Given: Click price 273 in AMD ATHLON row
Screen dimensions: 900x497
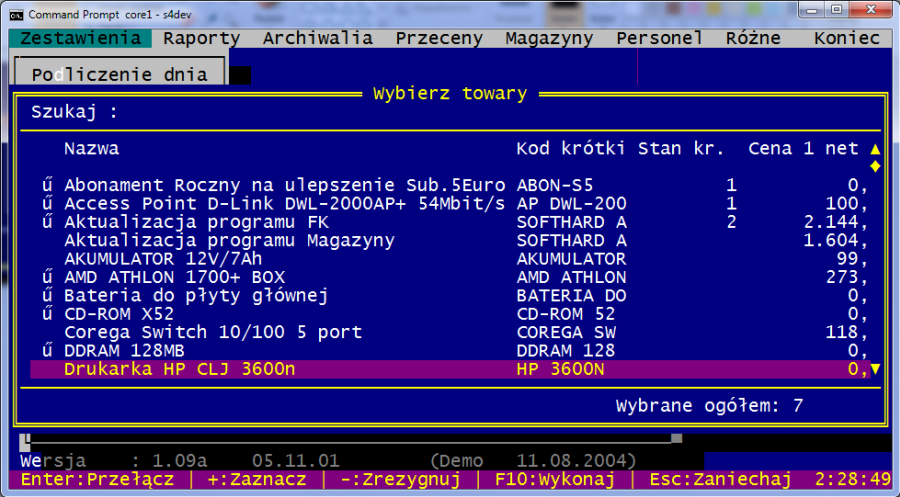Looking at the screenshot, I should (x=847, y=277).
